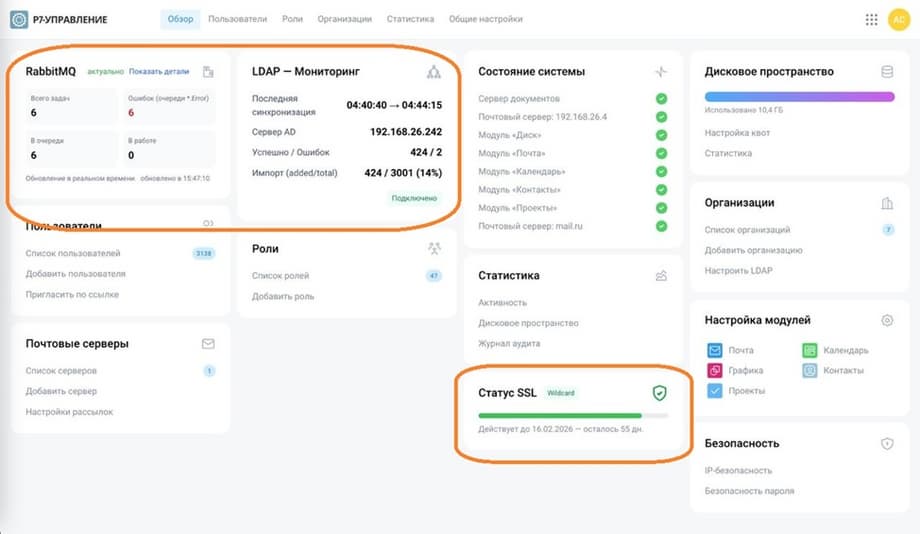Click the disk space usage bar
The image size is (920, 534).
click(x=799, y=97)
